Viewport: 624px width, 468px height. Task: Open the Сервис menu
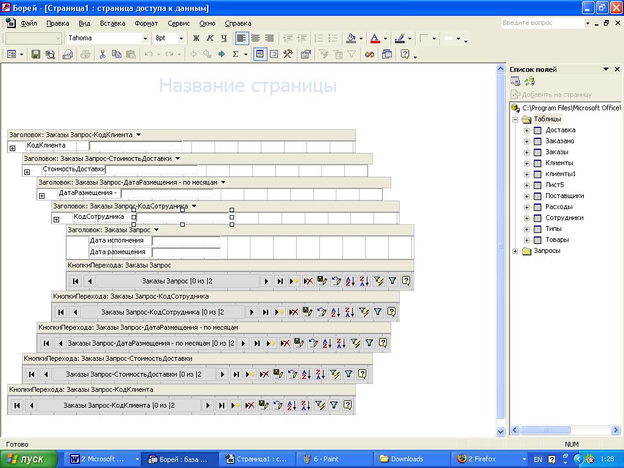[x=180, y=22]
